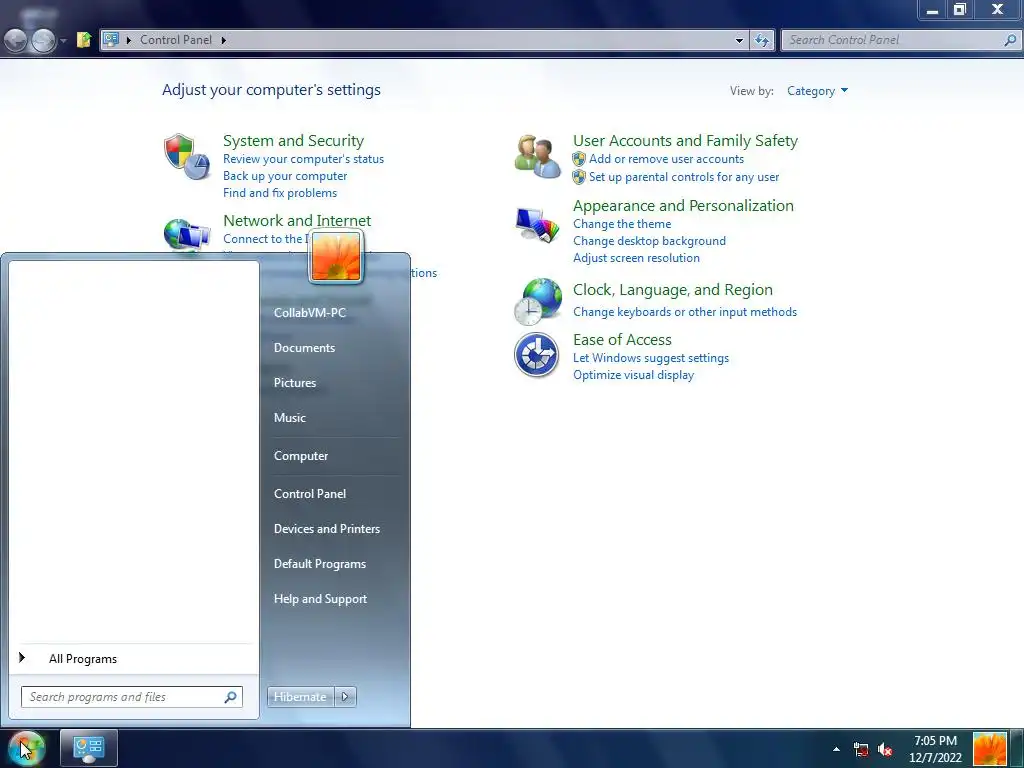Open Network and Internet heading link
The height and width of the screenshot is (768, 1024).
(x=297, y=221)
